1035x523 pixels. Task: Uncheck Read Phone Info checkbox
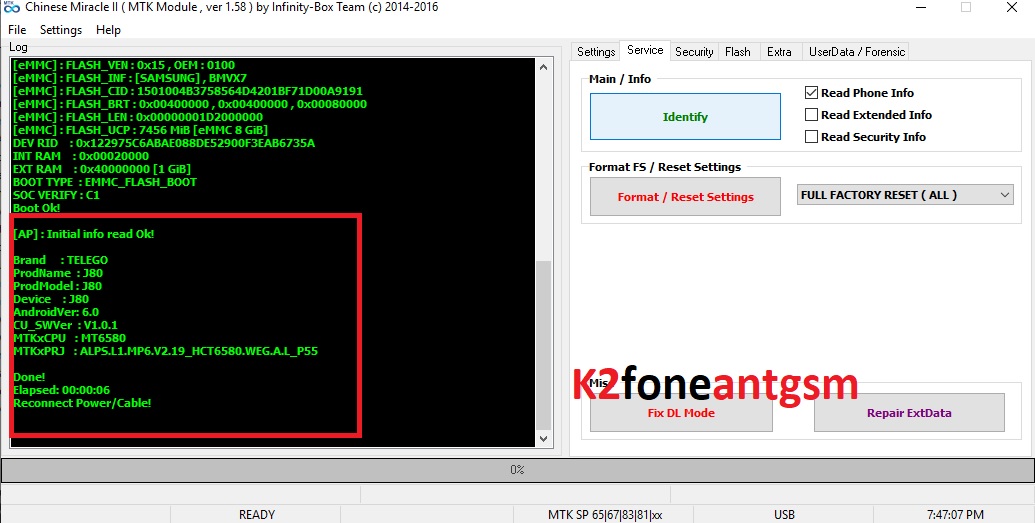click(811, 92)
